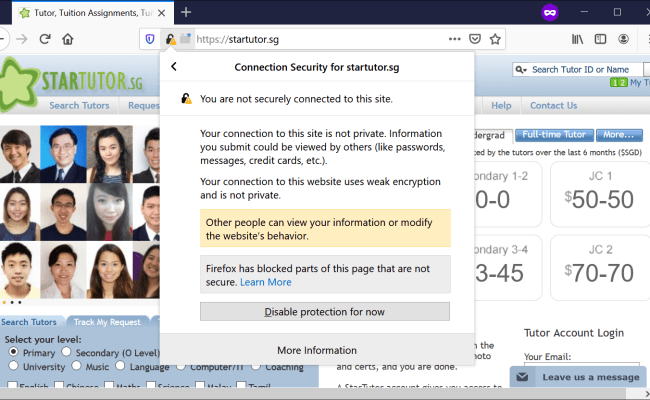The image size is (650, 400).
Task: Open the Search Tutors menu item
Action: pyautogui.click(x=79, y=105)
